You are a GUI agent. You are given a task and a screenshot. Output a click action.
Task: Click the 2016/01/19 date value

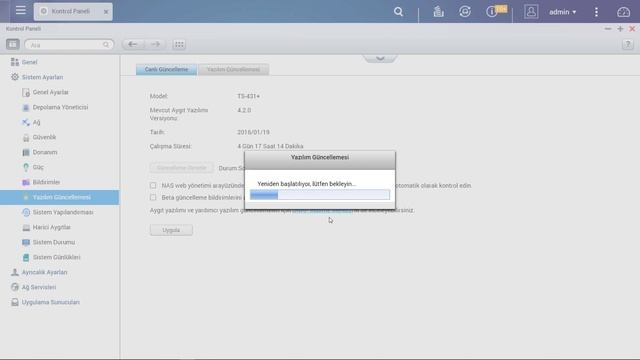pyautogui.click(x=253, y=132)
